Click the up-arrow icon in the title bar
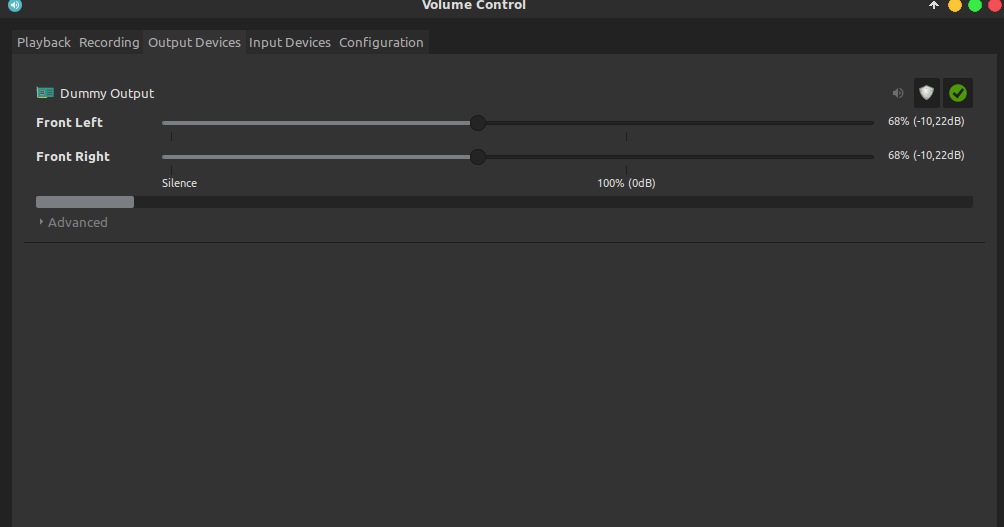The width and height of the screenshot is (1004, 527). (934, 5)
